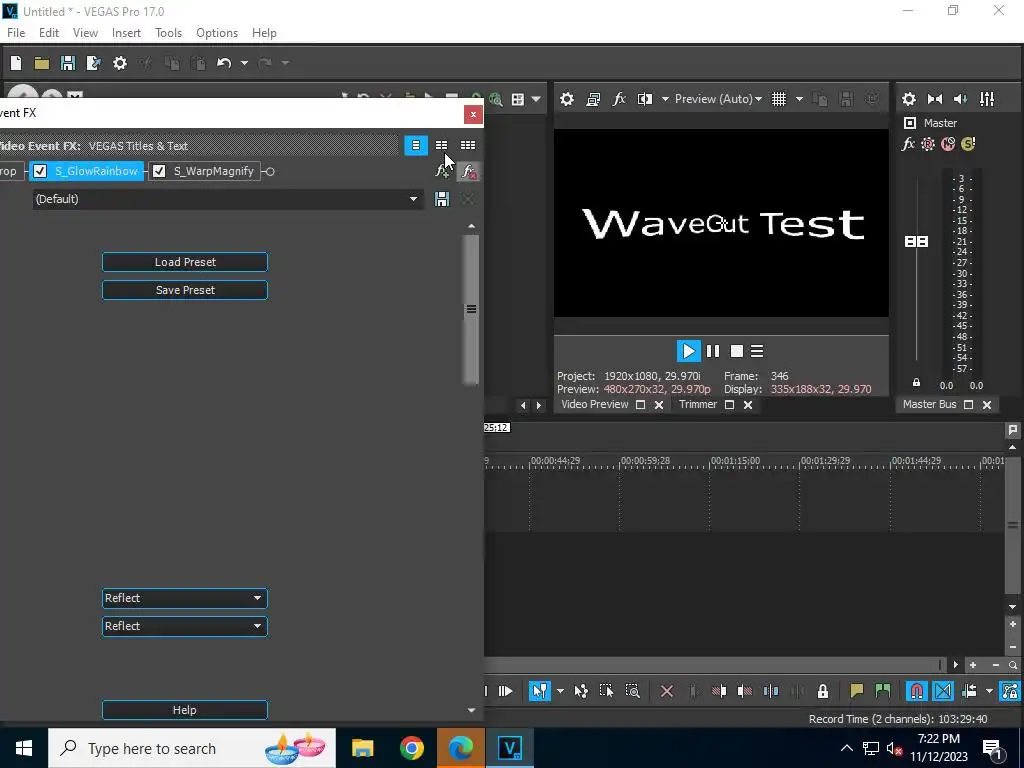Adjust the Master volume fader handle
1024x768 pixels.
[916, 242]
